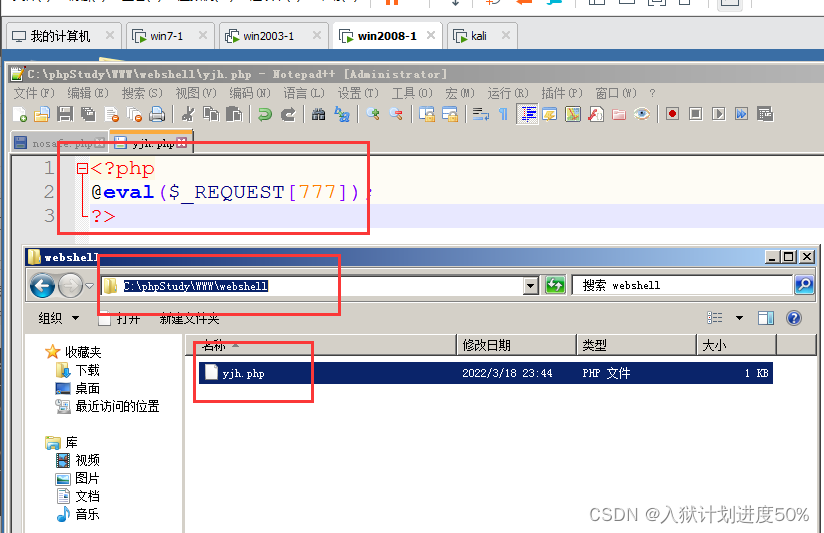Run macro multiple times icon

741,114
